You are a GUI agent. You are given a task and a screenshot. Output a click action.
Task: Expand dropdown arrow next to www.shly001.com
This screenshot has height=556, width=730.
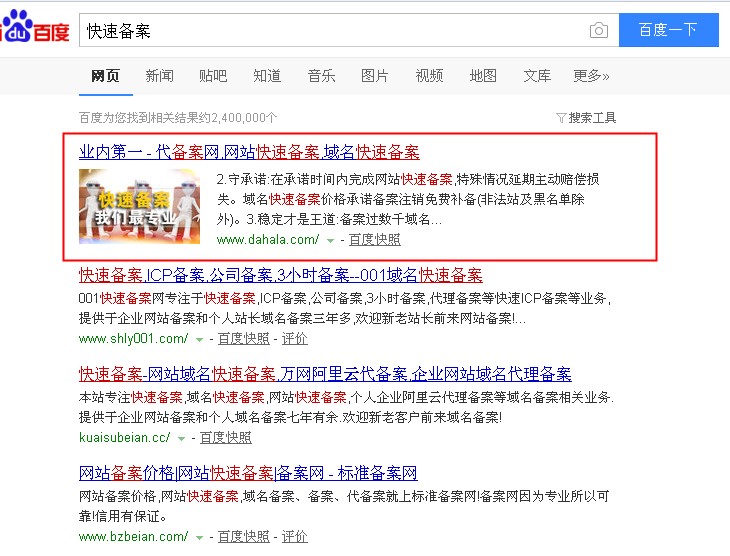(x=198, y=340)
